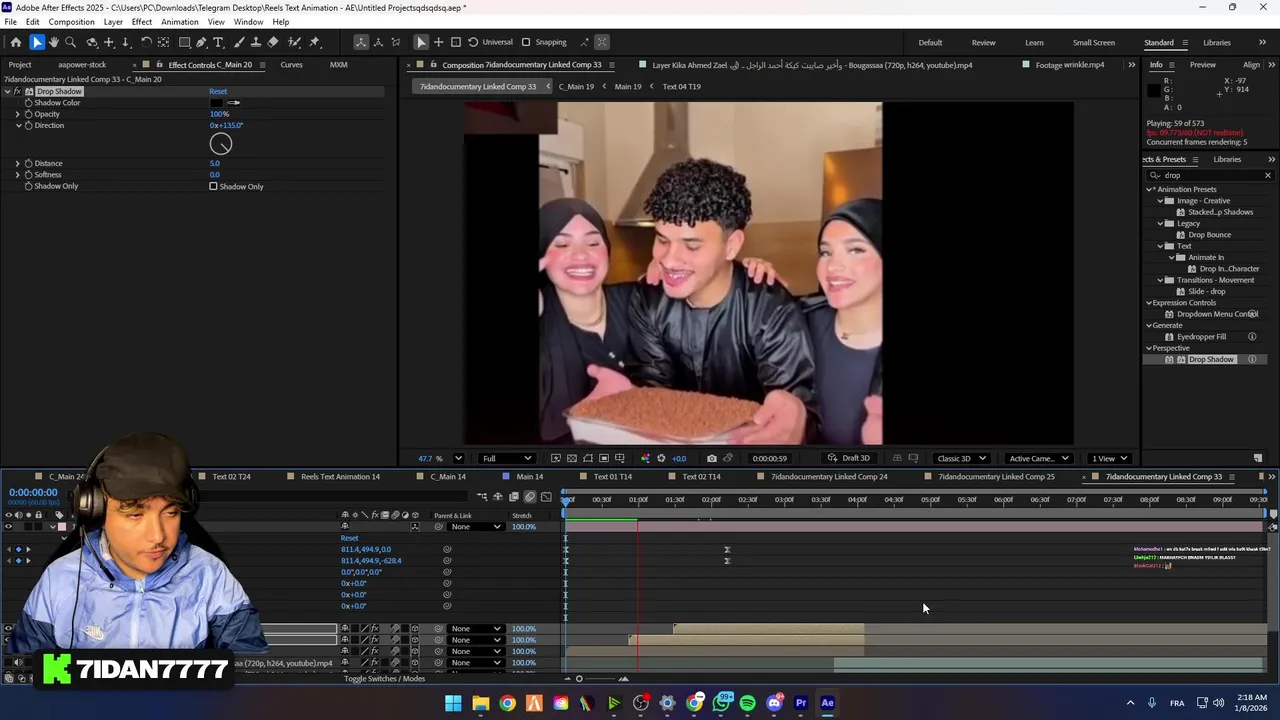Expand the Distance property
1280x720 pixels.
pyautogui.click(x=17, y=163)
